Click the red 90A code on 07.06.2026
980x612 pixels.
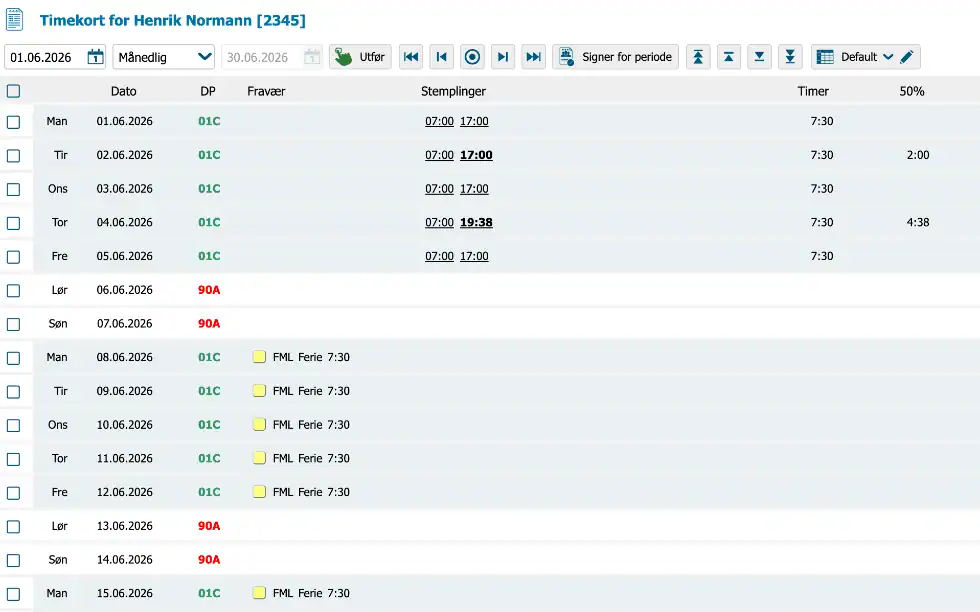click(x=209, y=324)
